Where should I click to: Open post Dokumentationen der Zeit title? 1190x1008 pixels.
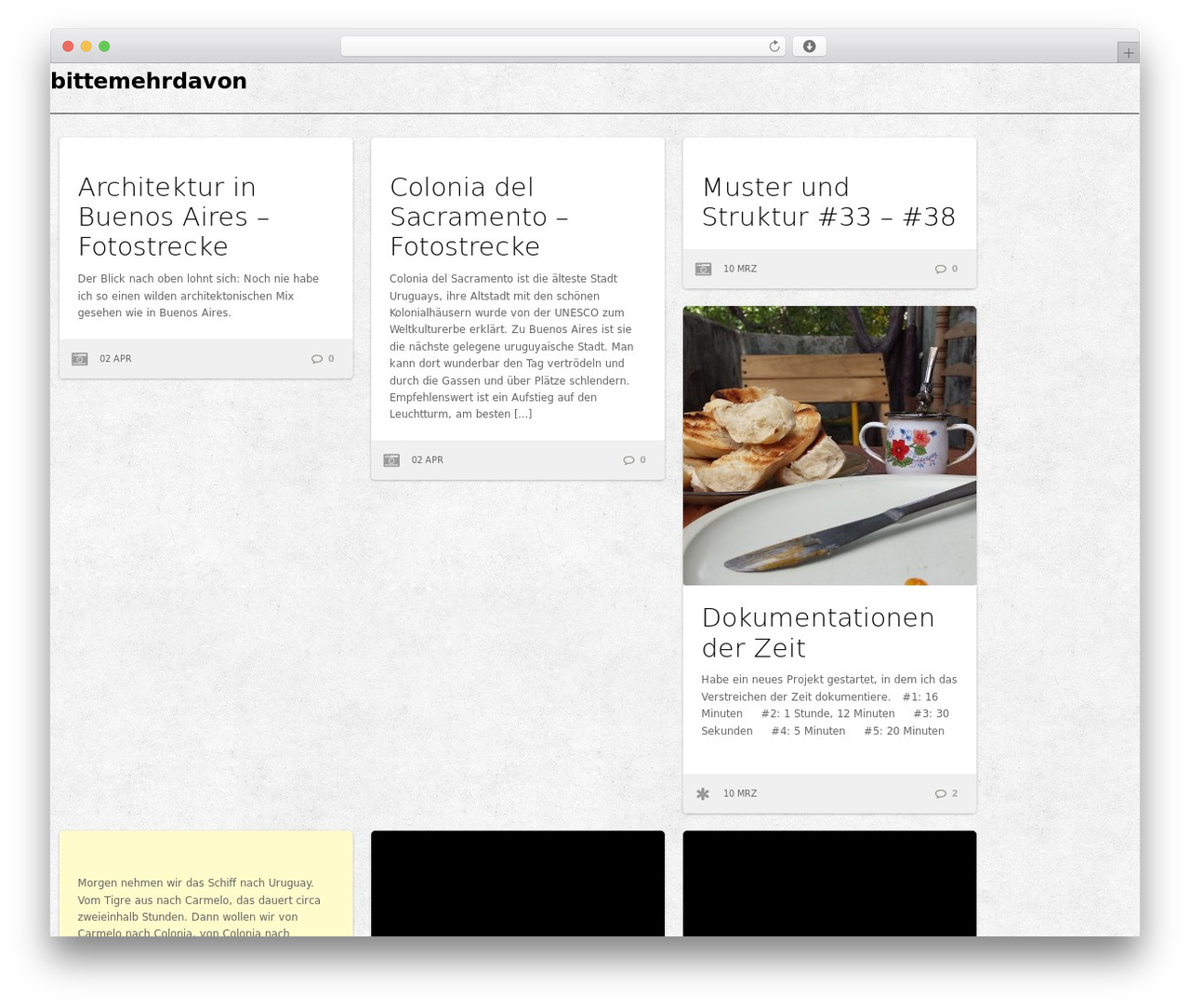[x=818, y=632]
